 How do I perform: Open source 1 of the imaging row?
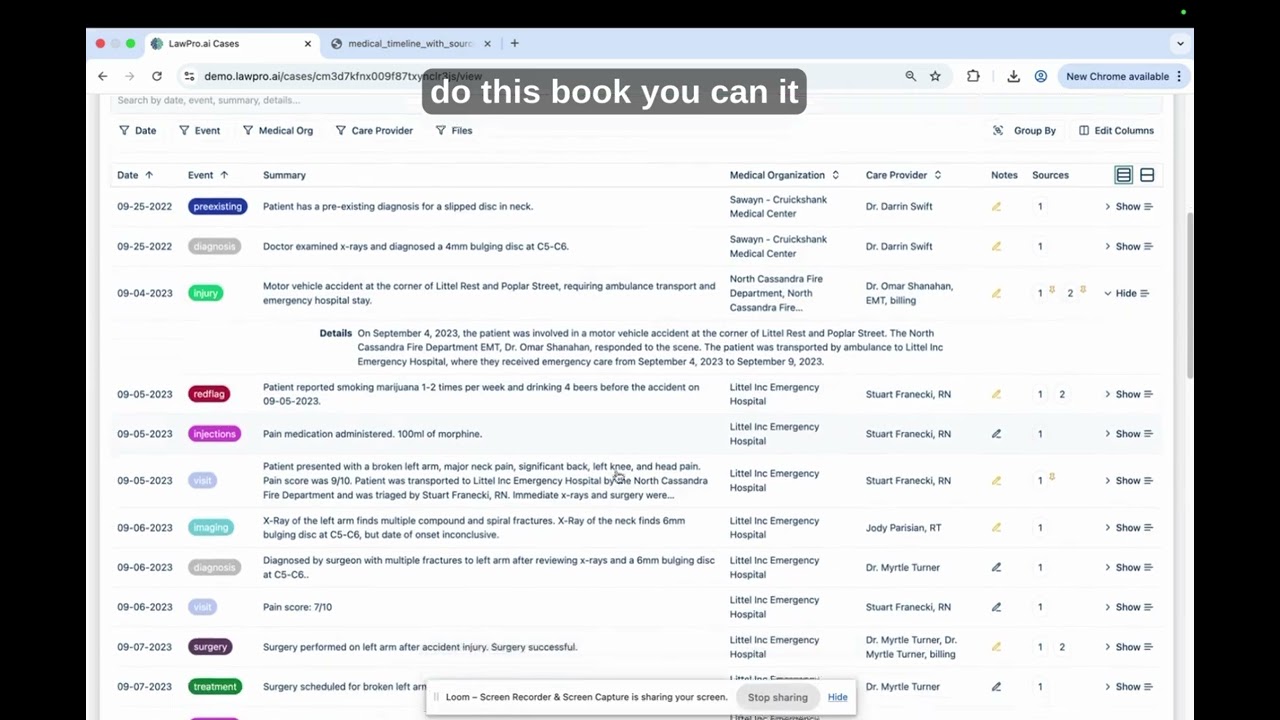[1040, 528]
